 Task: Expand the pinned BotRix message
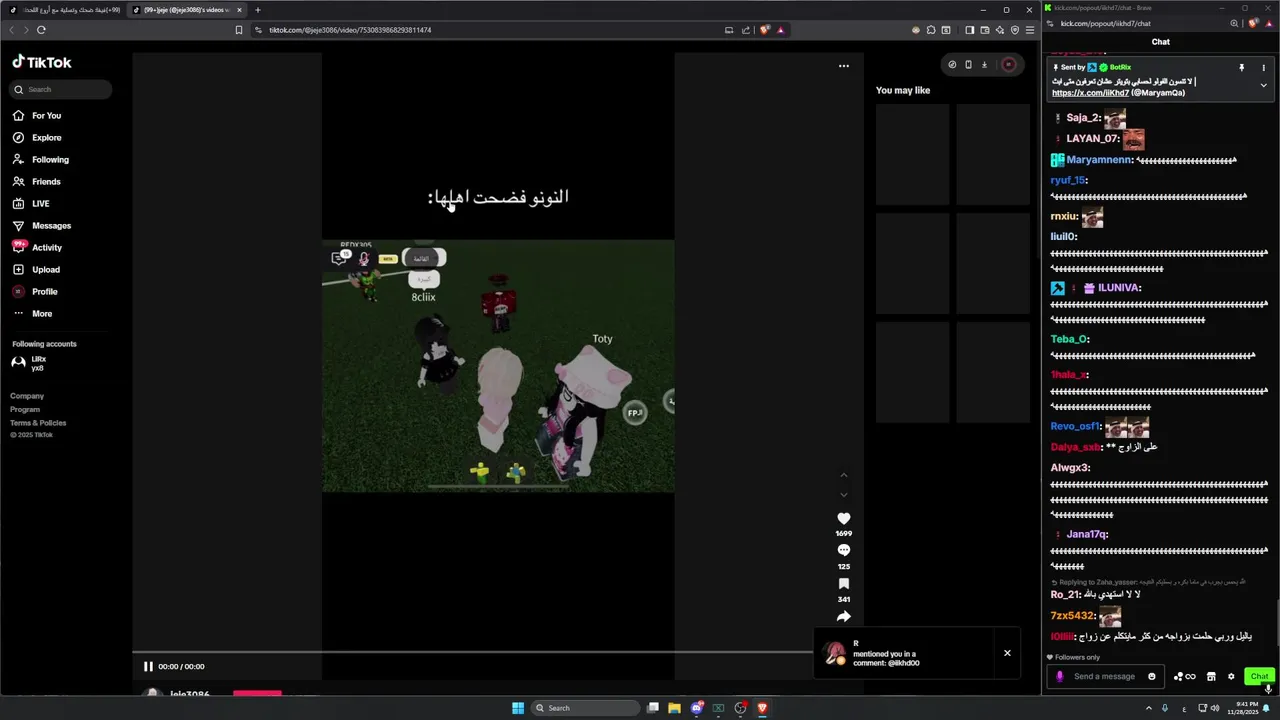pos(1263,85)
